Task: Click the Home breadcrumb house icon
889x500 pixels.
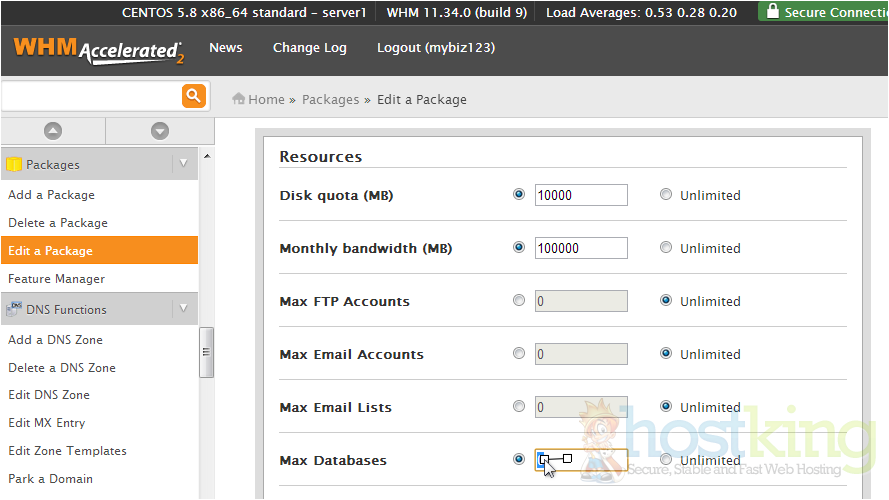Action: [x=239, y=99]
